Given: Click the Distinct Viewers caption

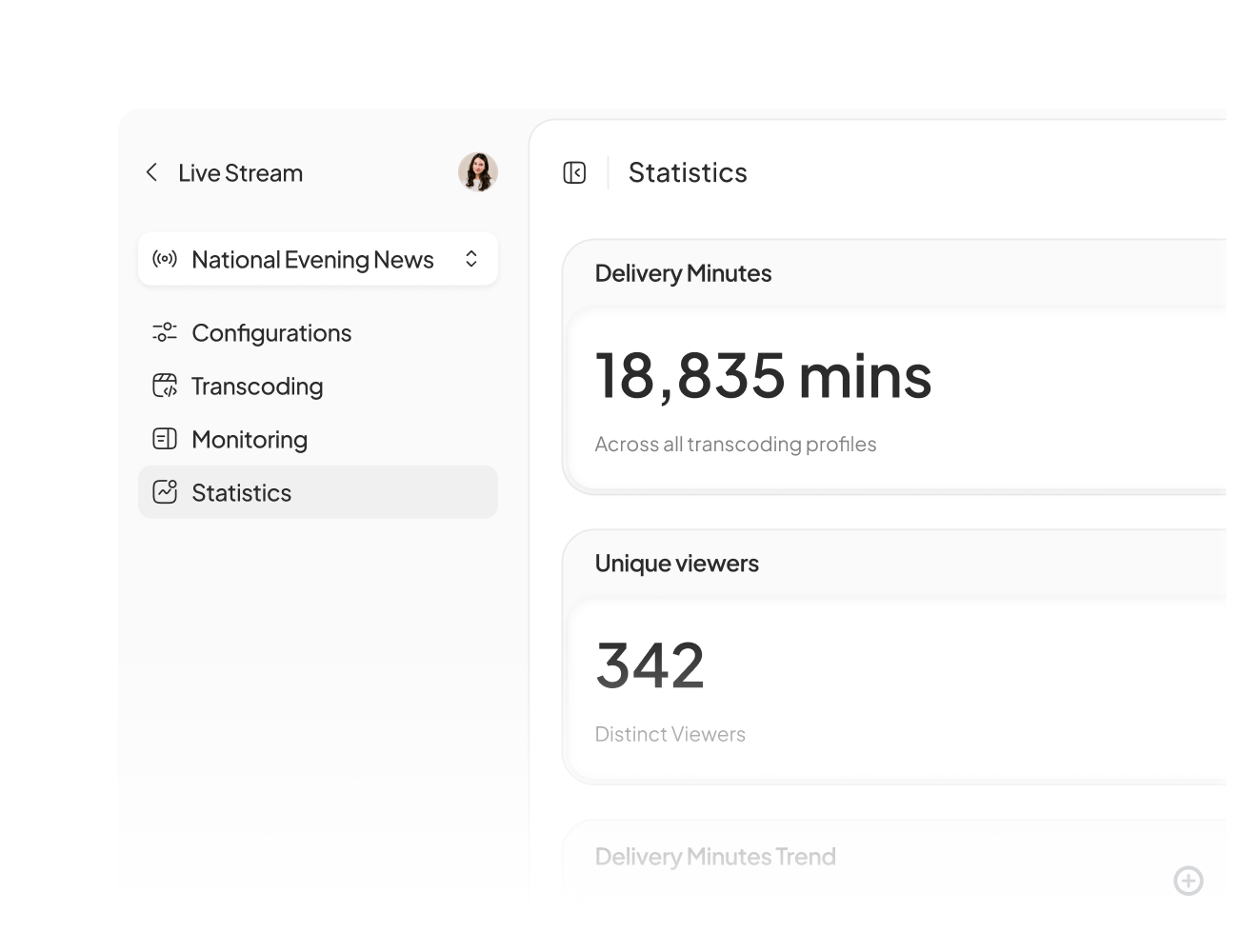Looking at the screenshot, I should (x=670, y=734).
